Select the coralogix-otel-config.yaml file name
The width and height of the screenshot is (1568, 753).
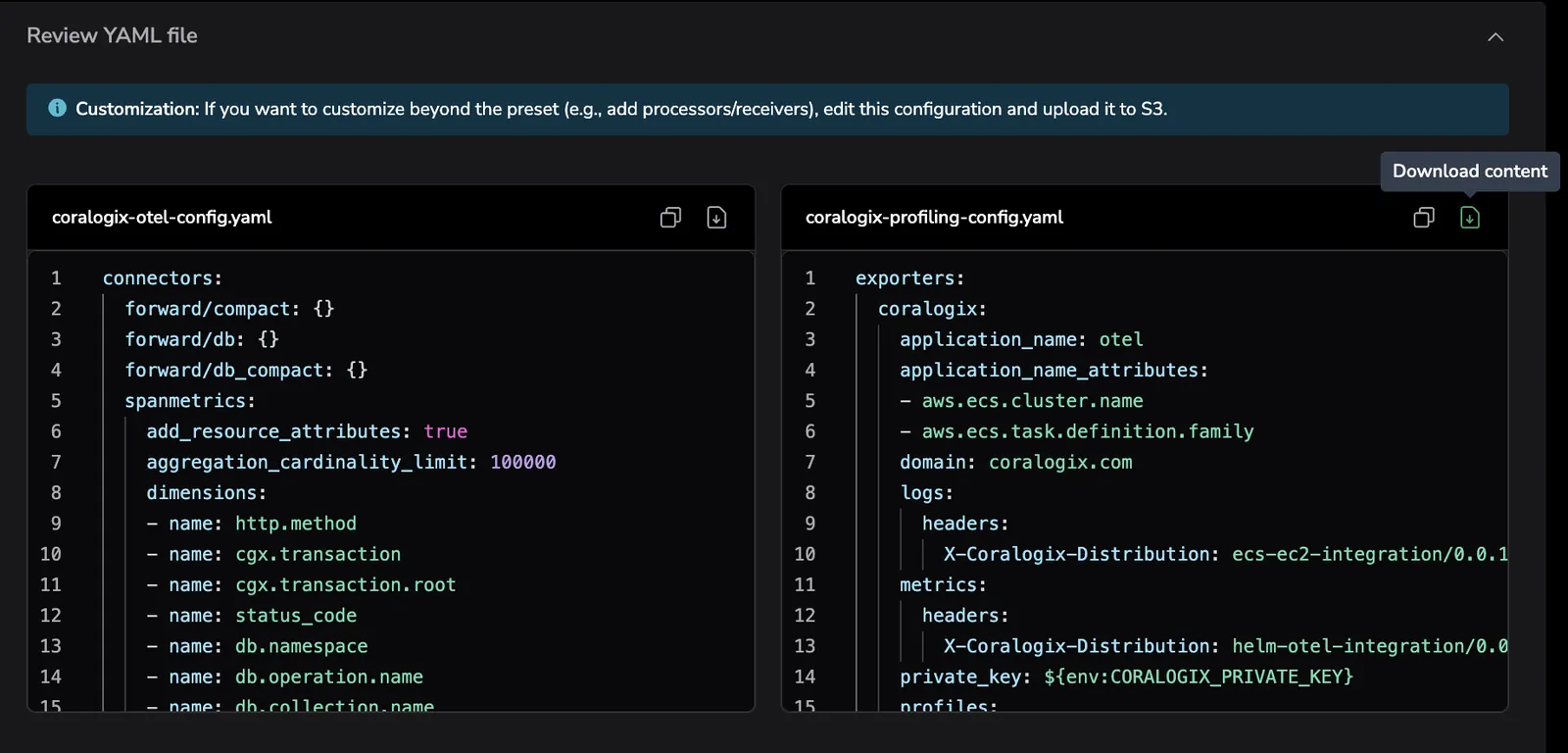pyautogui.click(x=162, y=218)
